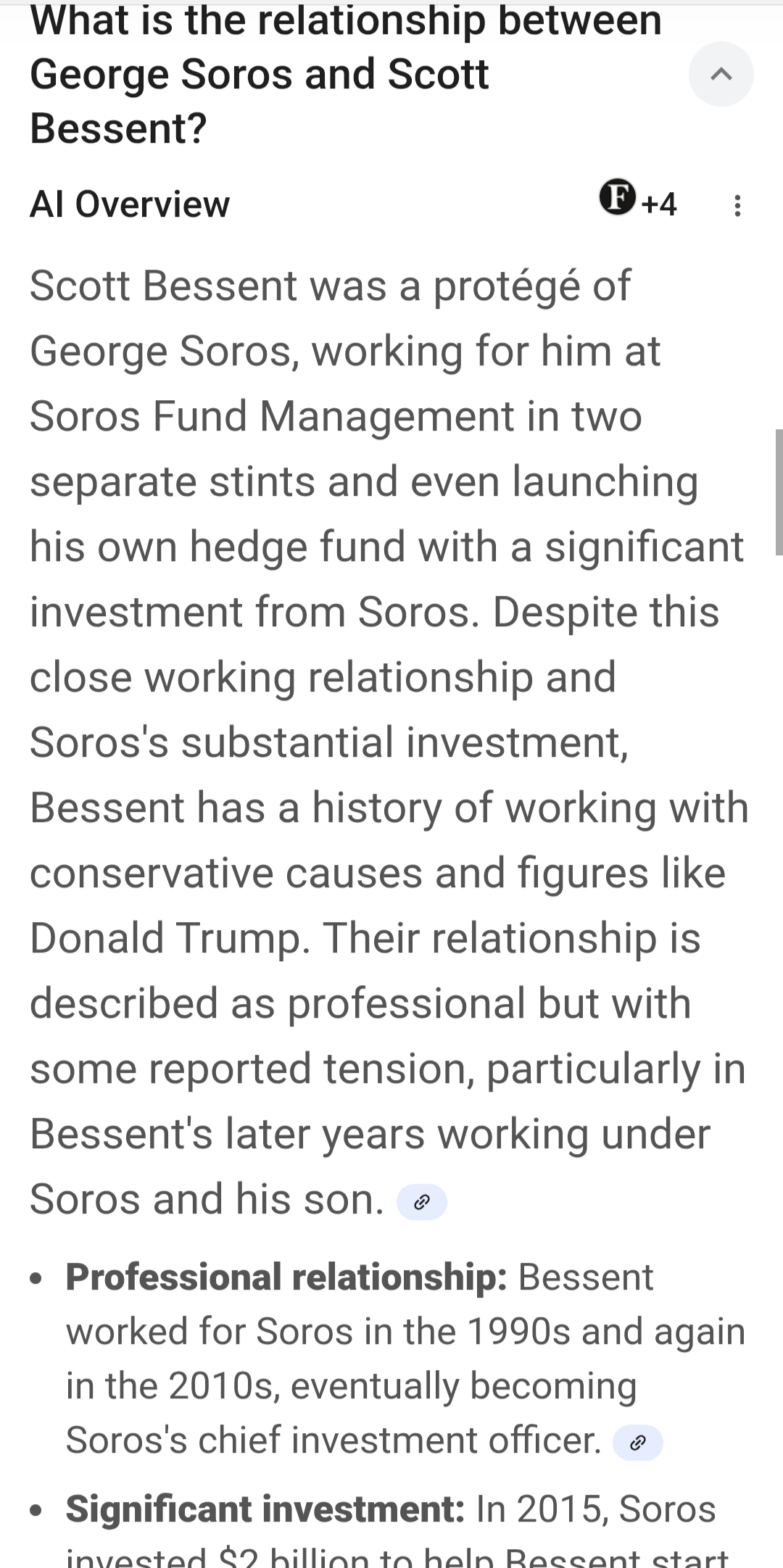This screenshot has height=1568, width=783.
Task: Show the +4 additional sources
Action: pyautogui.click(x=659, y=204)
